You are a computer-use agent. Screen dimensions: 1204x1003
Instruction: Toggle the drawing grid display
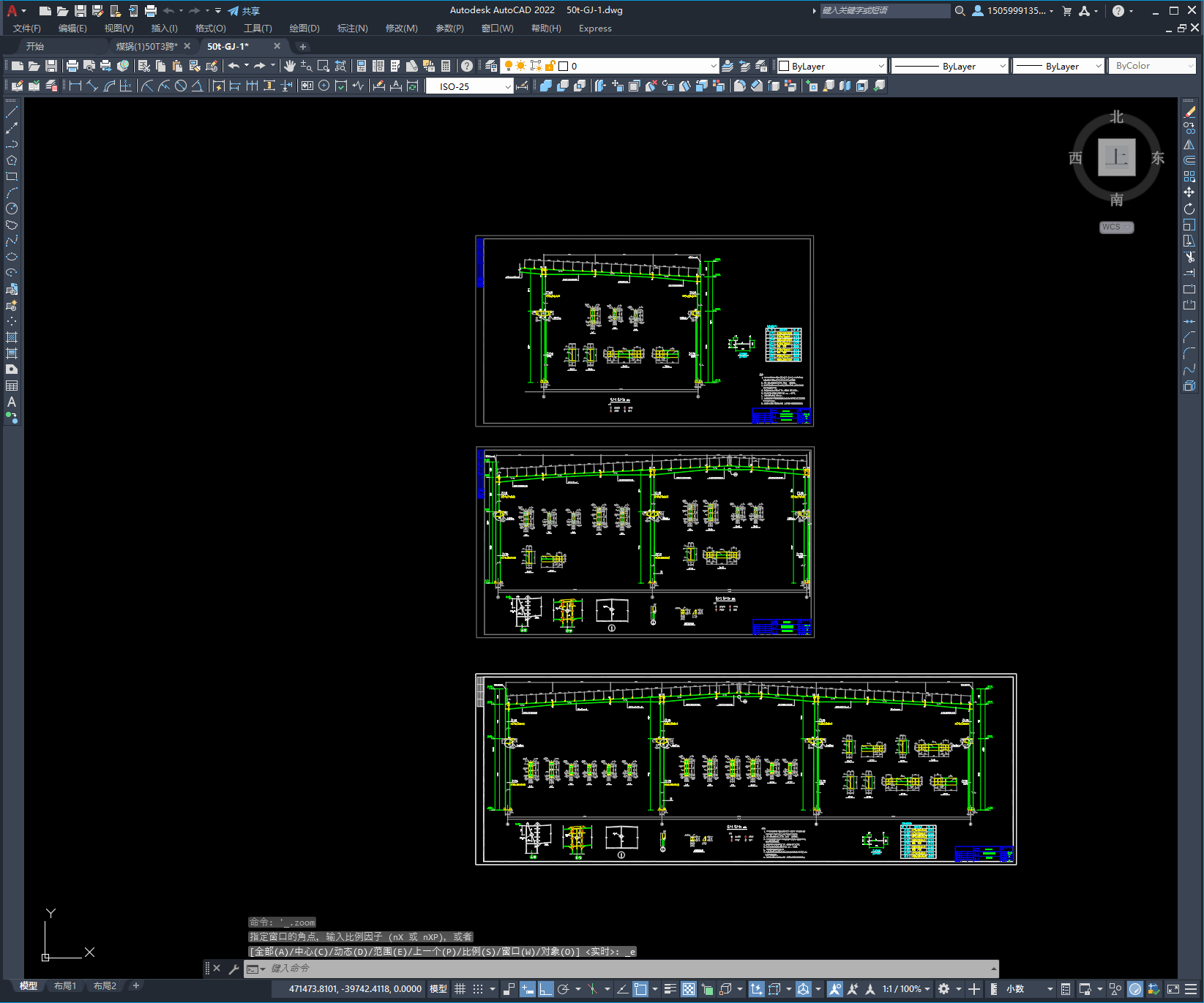460,989
